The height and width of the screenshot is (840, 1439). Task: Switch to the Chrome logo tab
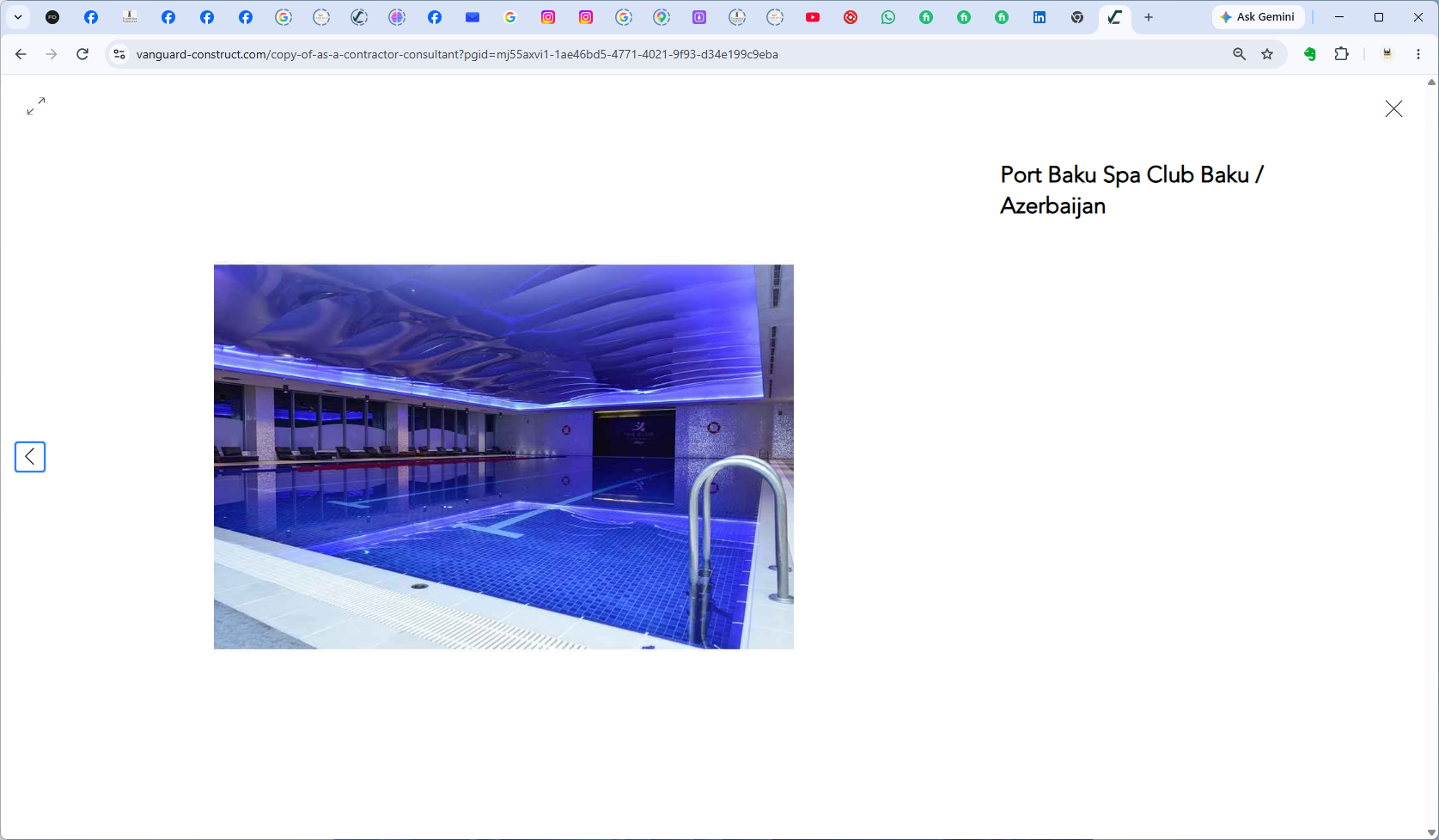pos(1077,17)
